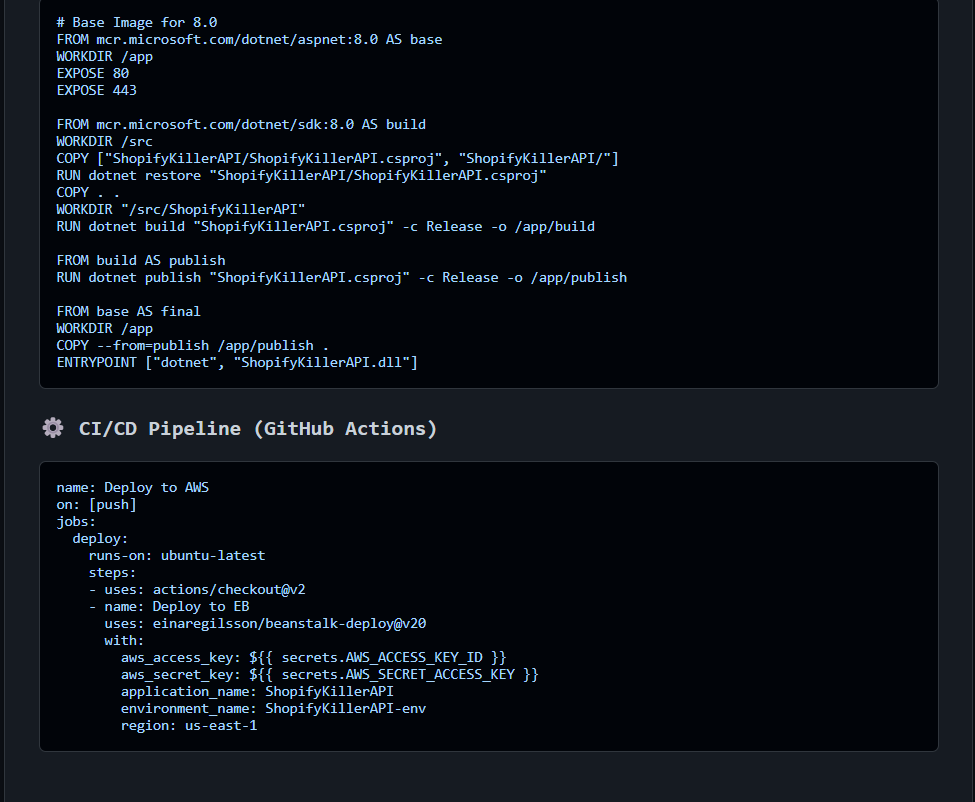Click the 'name: Deploy to AWS' line

132,487
